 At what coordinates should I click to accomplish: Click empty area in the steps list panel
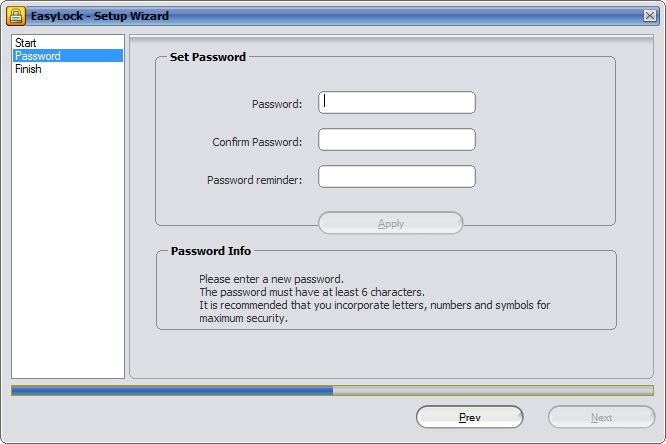point(67,220)
